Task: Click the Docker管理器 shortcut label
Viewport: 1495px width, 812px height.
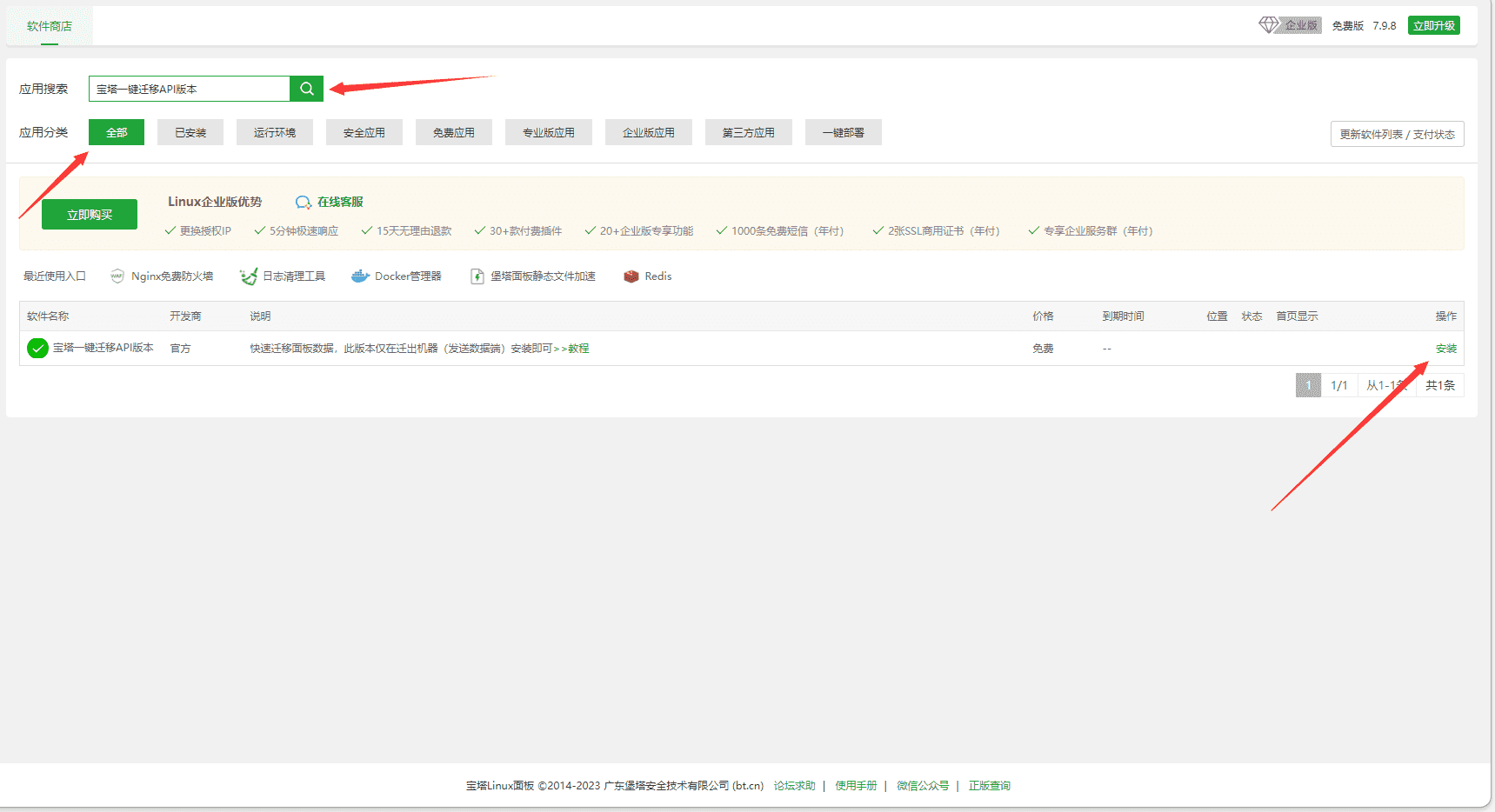Action: click(x=408, y=276)
